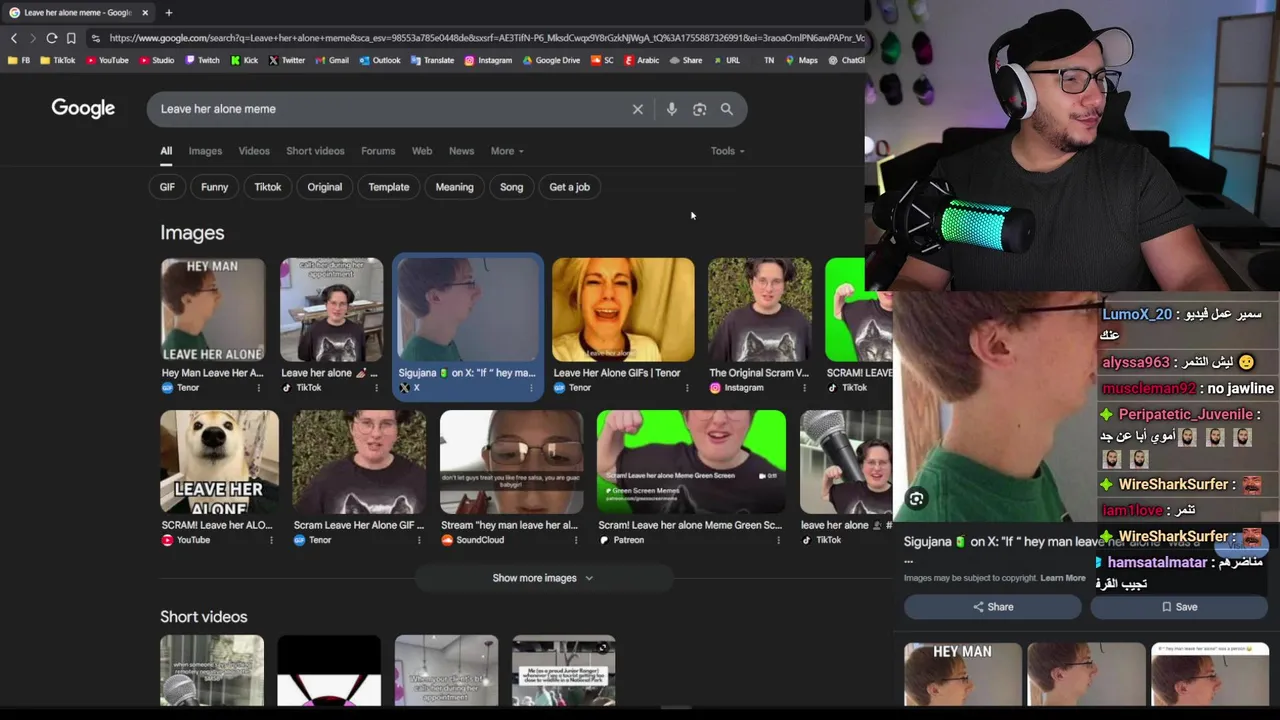The image size is (1280, 720).
Task: Select the Meaning filter chip
Action: pyautogui.click(x=454, y=187)
